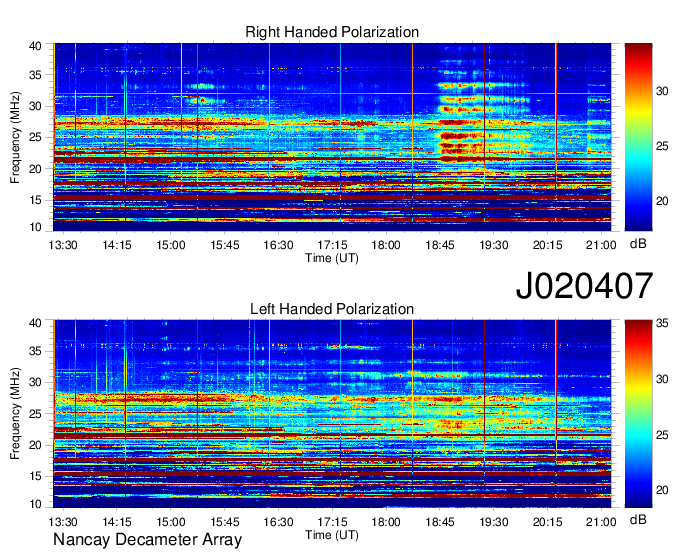Click the 25 MHz tick of Right Handed plot
Image resolution: width=680 pixels, height=552 pixels.
click(x=35, y=137)
